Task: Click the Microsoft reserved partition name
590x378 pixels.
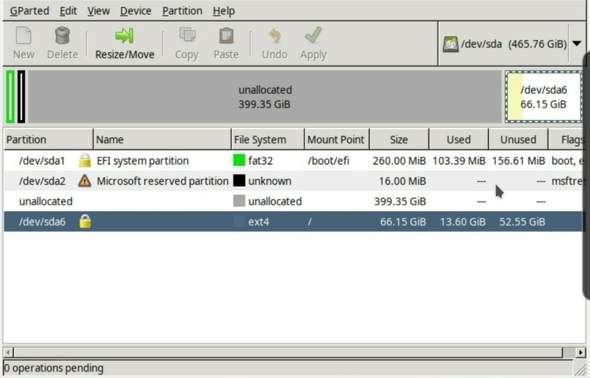Action: point(163,181)
